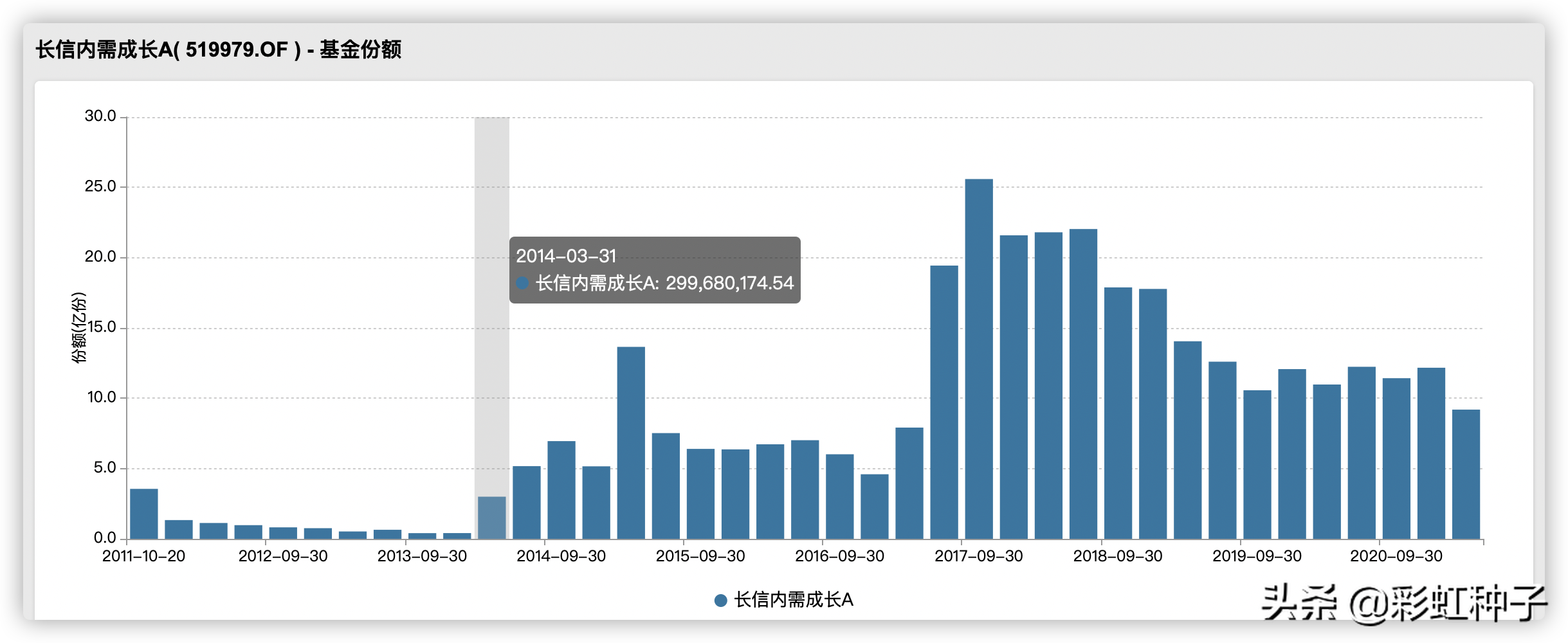The height and width of the screenshot is (643, 1568).
Task: Click the 2015-09-30 x-axis label
Action: pyautogui.click(x=700, y=556)
